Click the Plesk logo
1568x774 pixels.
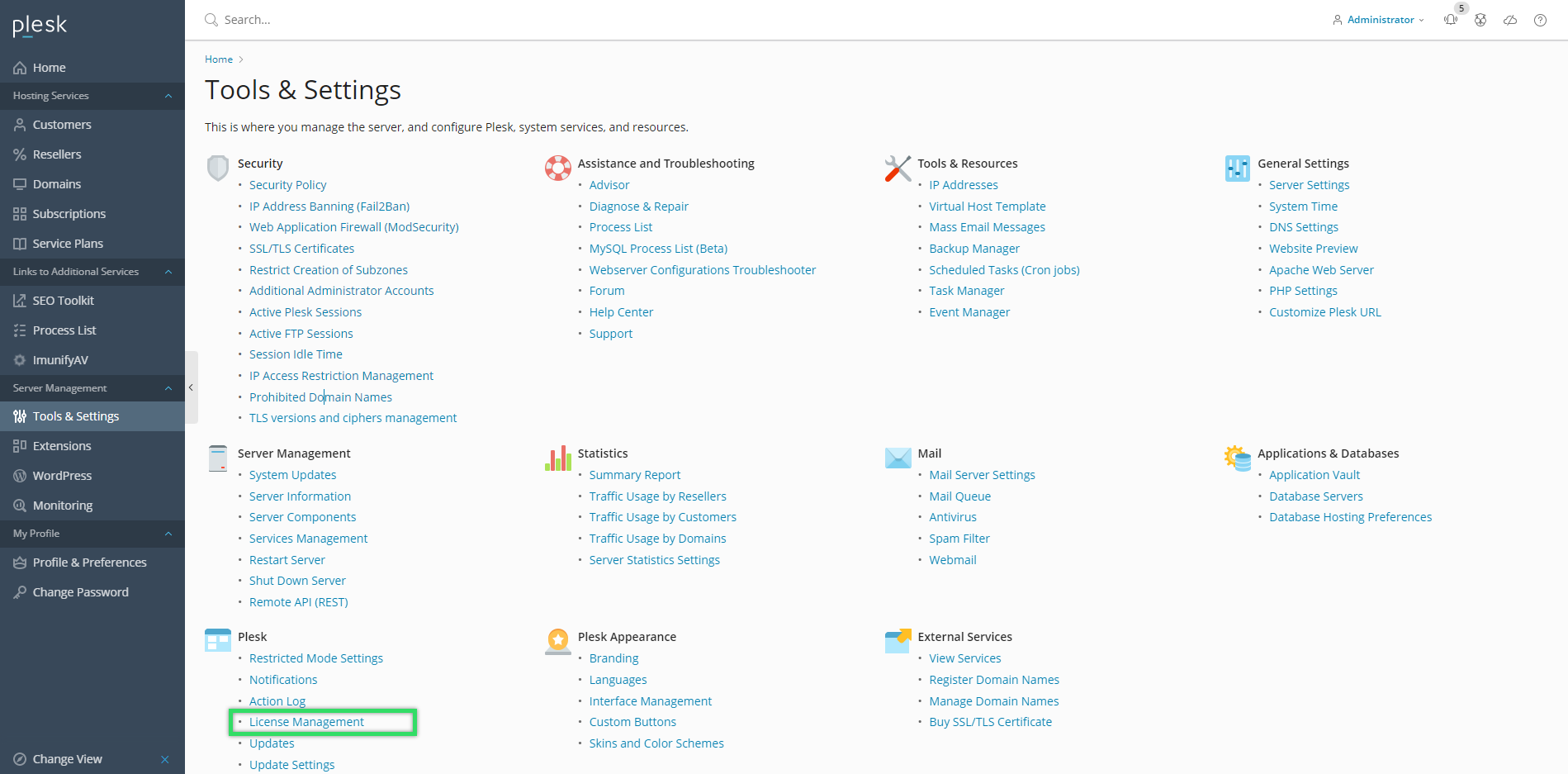tap(40, 26)
